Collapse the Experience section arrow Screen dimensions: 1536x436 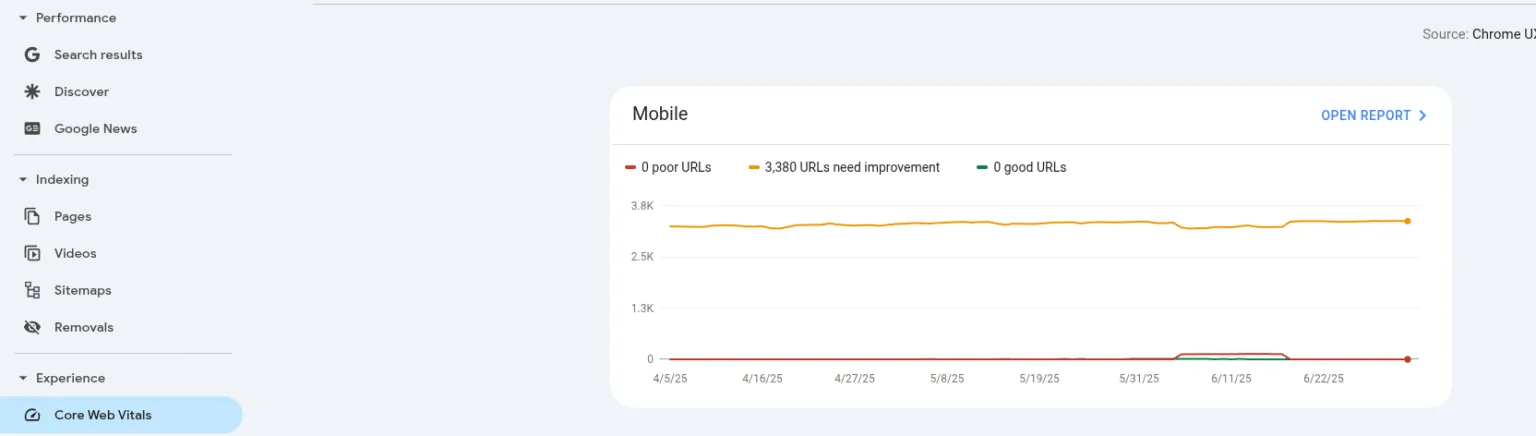[23, 379]
